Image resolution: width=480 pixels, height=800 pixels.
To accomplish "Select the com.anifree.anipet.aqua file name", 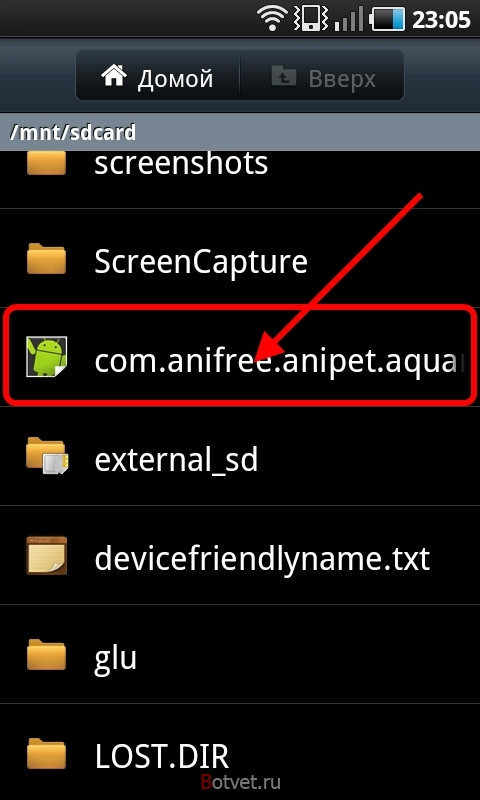I will click(x=280, y=359).
